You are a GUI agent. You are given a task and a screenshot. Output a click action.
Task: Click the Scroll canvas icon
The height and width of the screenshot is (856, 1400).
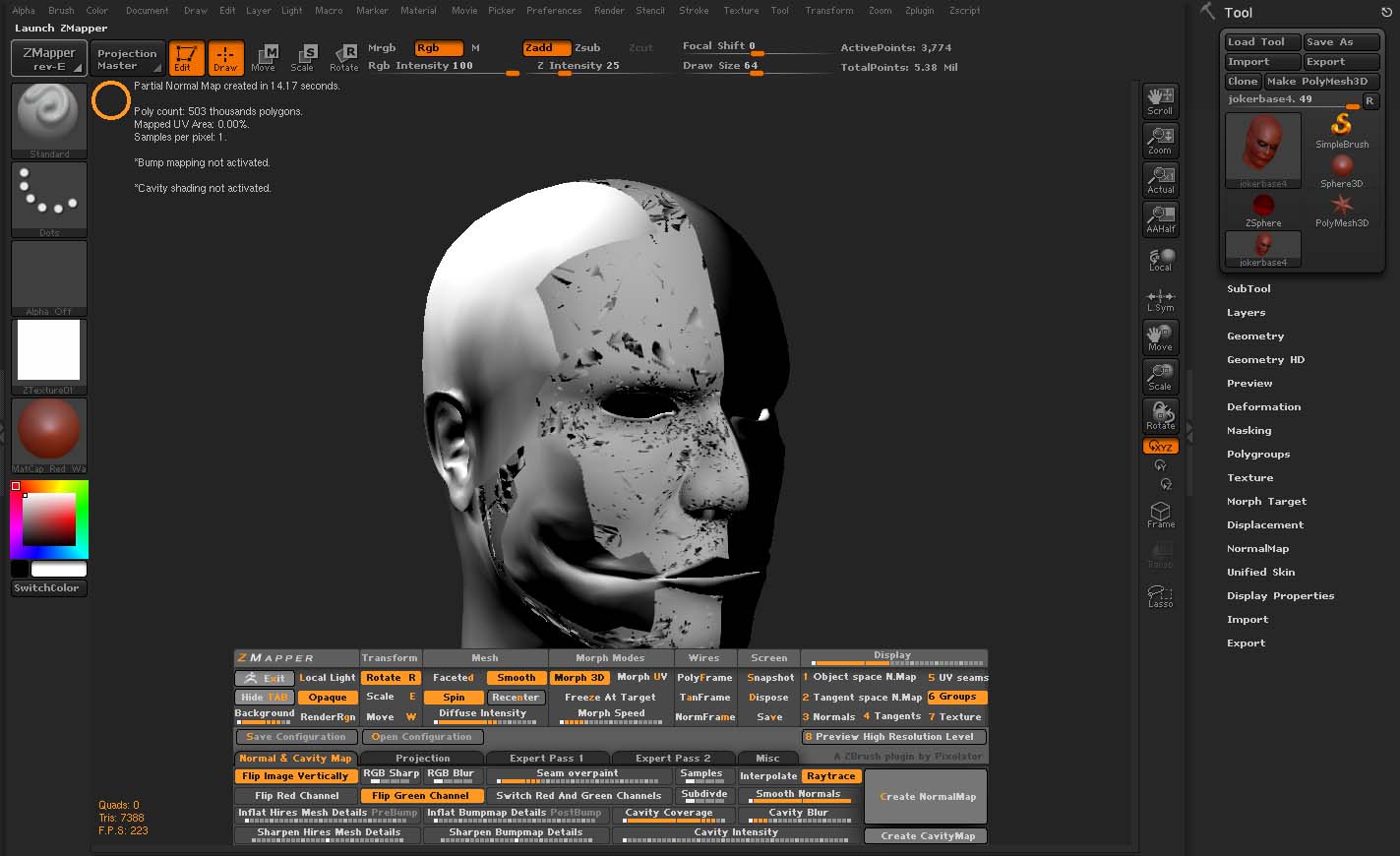pyautogui.click(x=1160, y=100)
